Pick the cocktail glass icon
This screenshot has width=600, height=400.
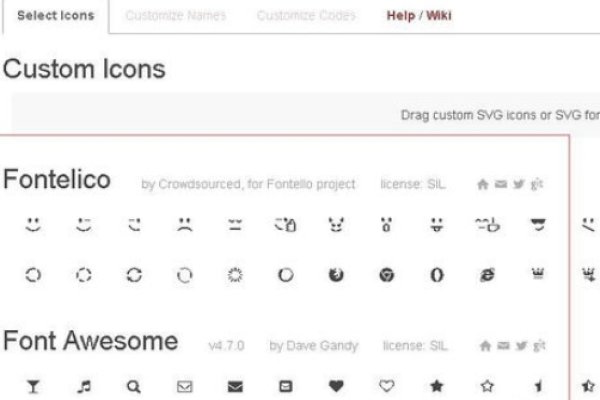(32, 386)
